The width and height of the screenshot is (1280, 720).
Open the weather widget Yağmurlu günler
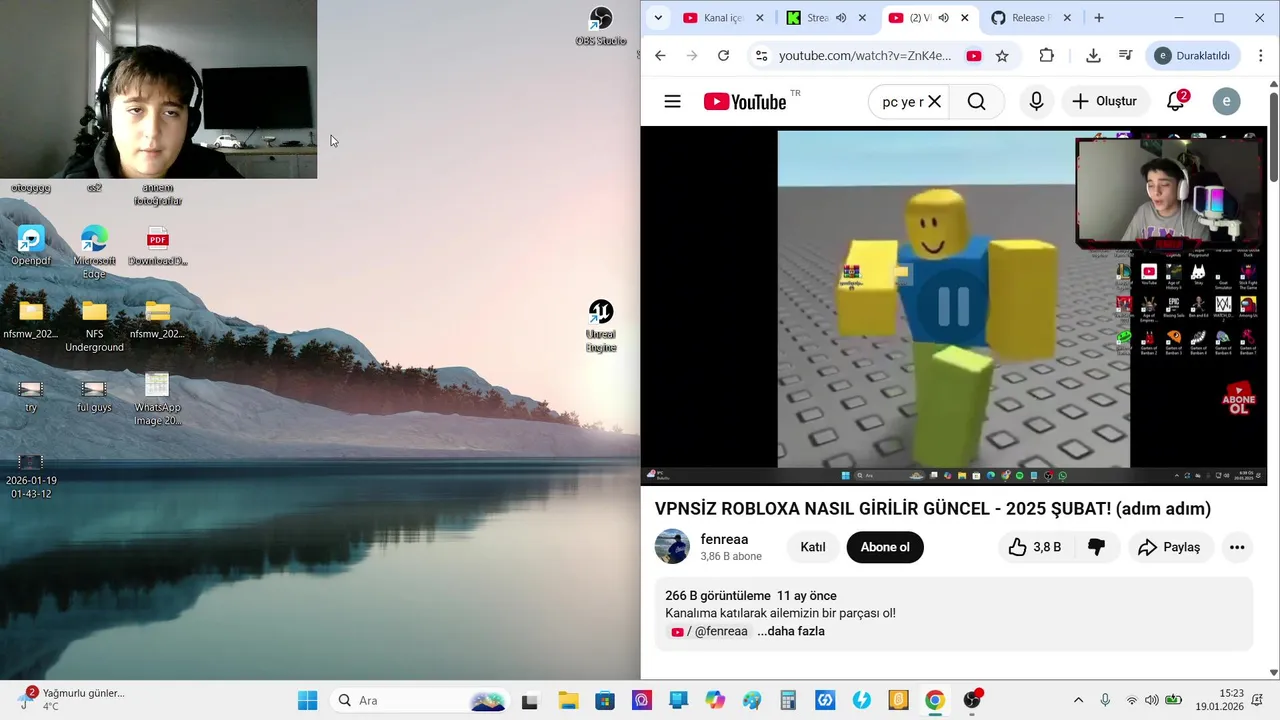[x=72, y=699]
